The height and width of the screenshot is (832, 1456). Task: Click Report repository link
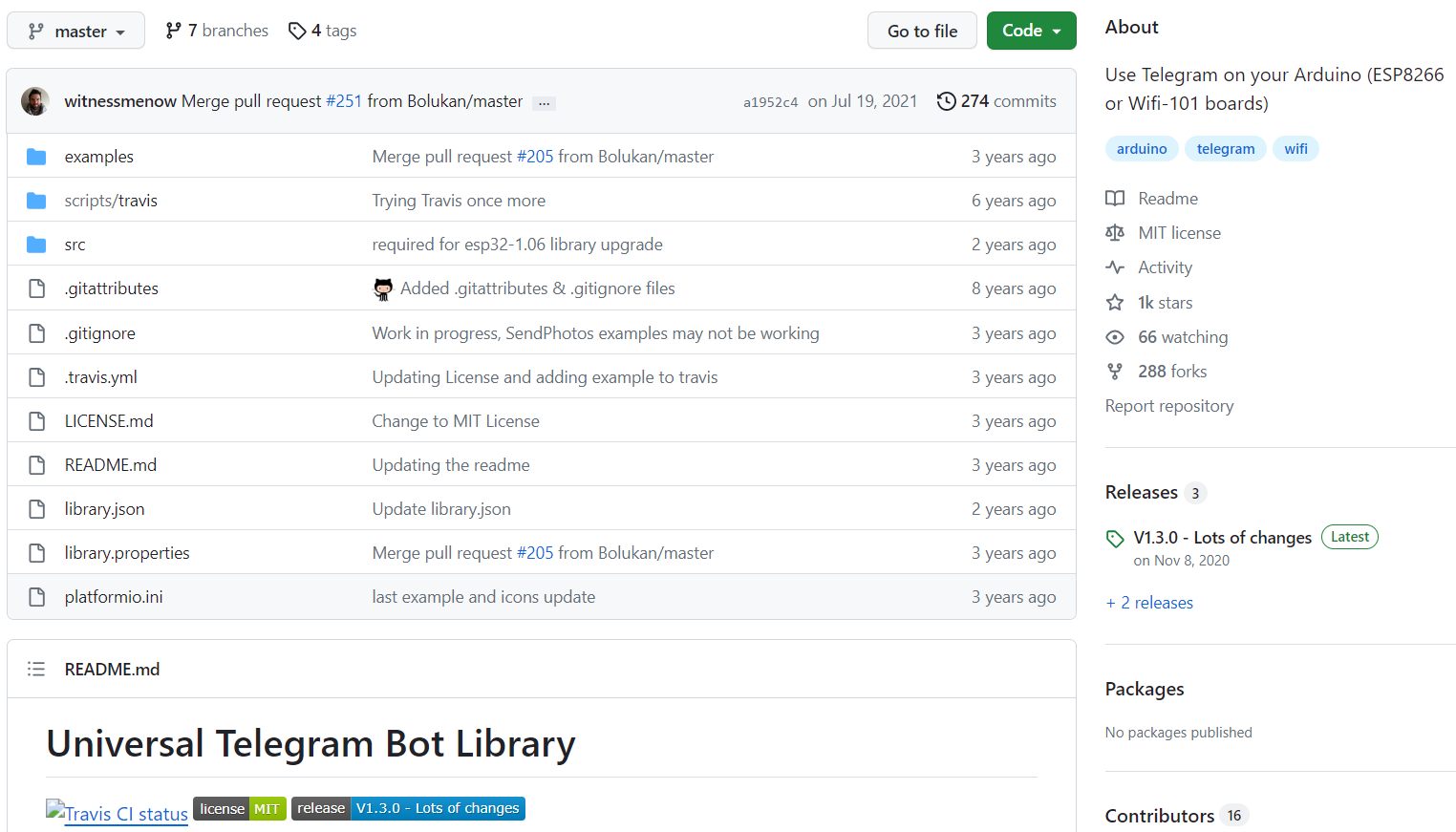click(1169, 406)
